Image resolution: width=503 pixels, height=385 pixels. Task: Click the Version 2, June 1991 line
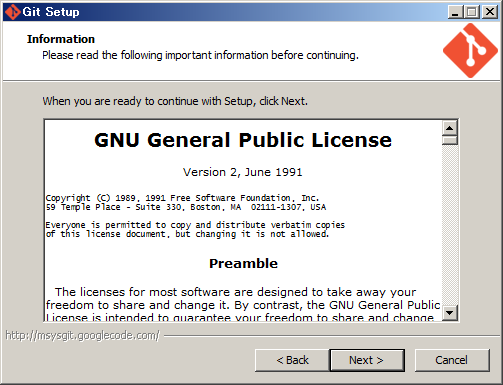point(243,172)
